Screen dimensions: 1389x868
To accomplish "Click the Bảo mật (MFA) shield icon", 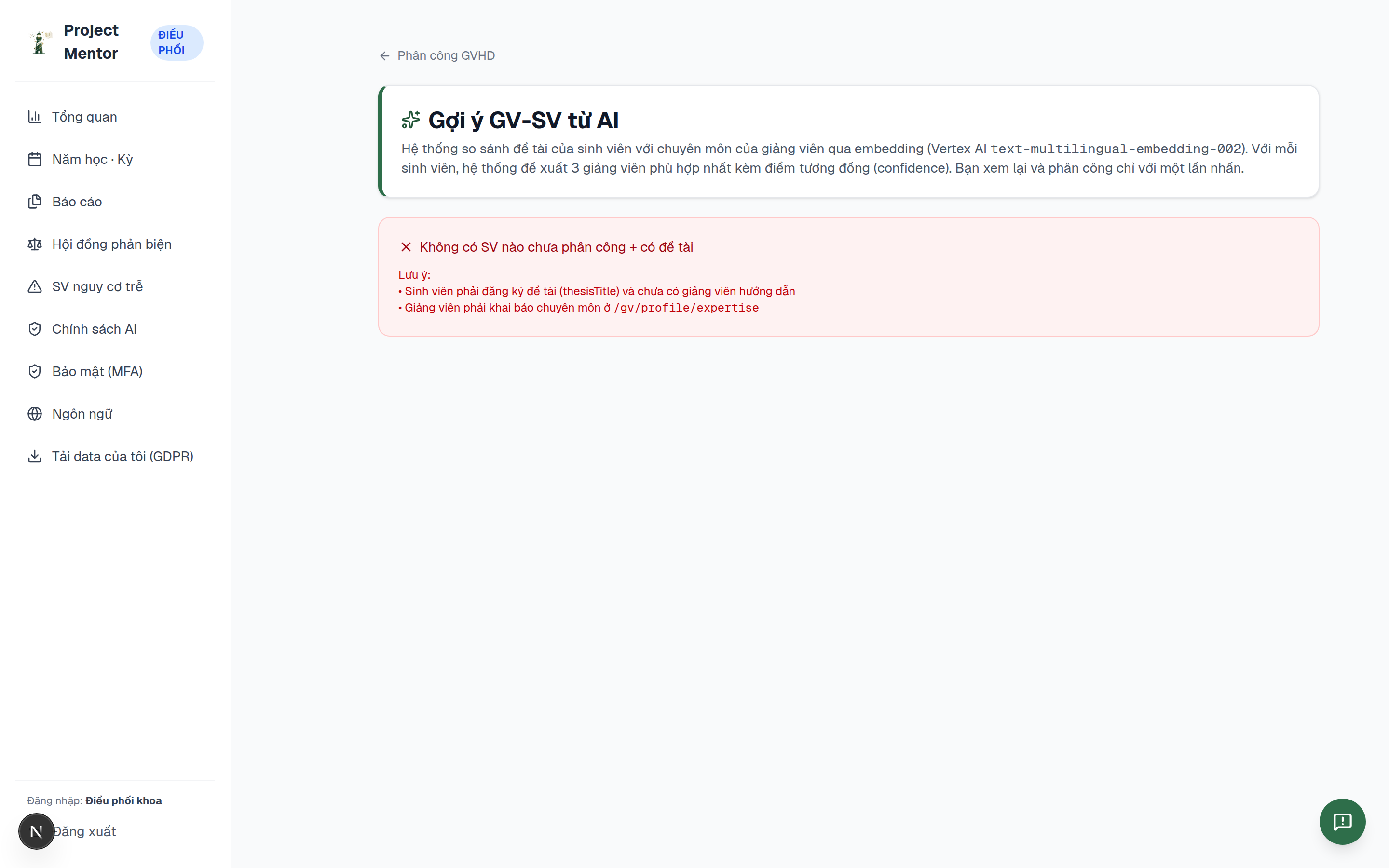I will 34,372.
